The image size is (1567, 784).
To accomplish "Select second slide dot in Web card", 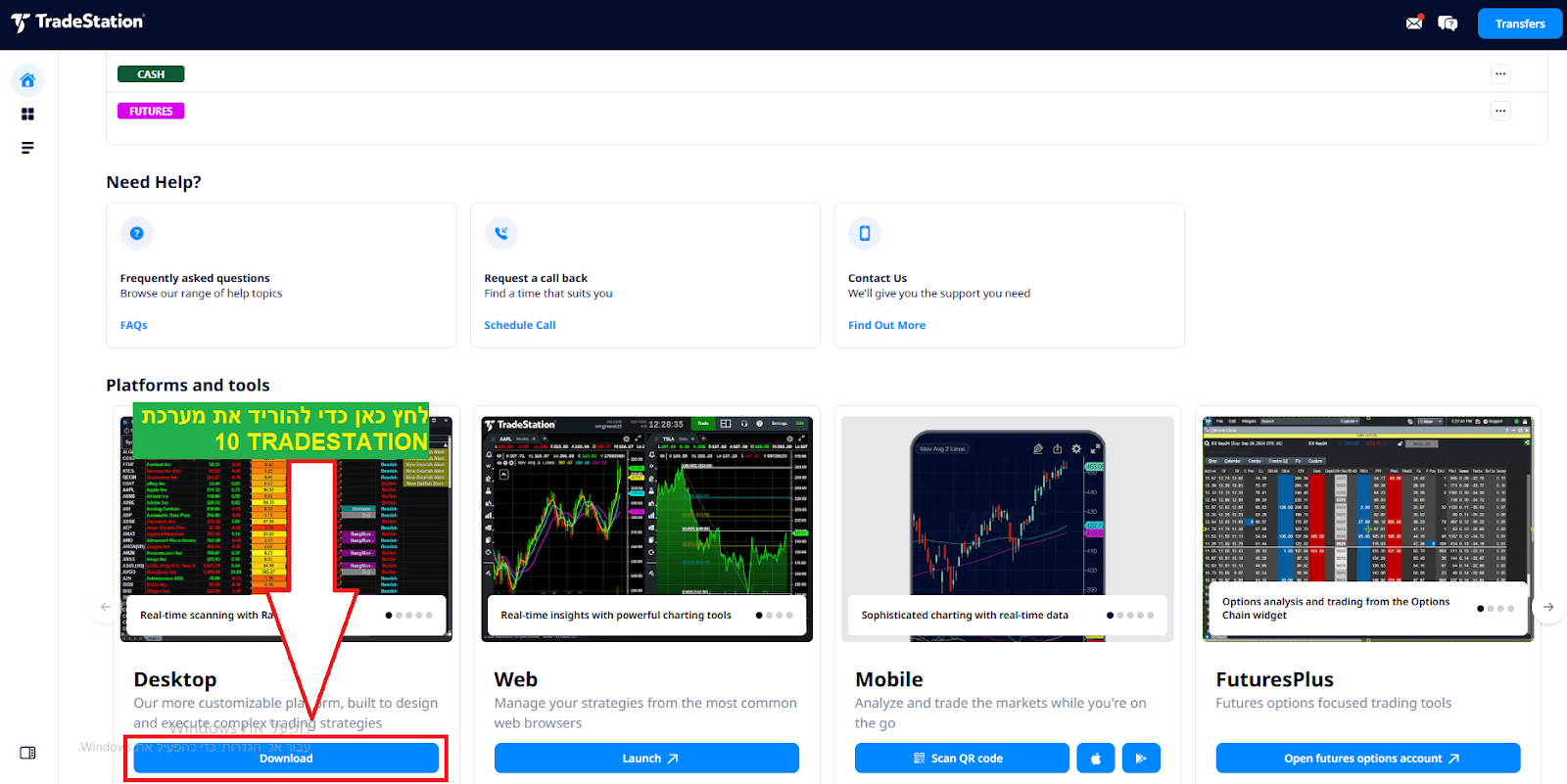I will [x=769, y=616].
